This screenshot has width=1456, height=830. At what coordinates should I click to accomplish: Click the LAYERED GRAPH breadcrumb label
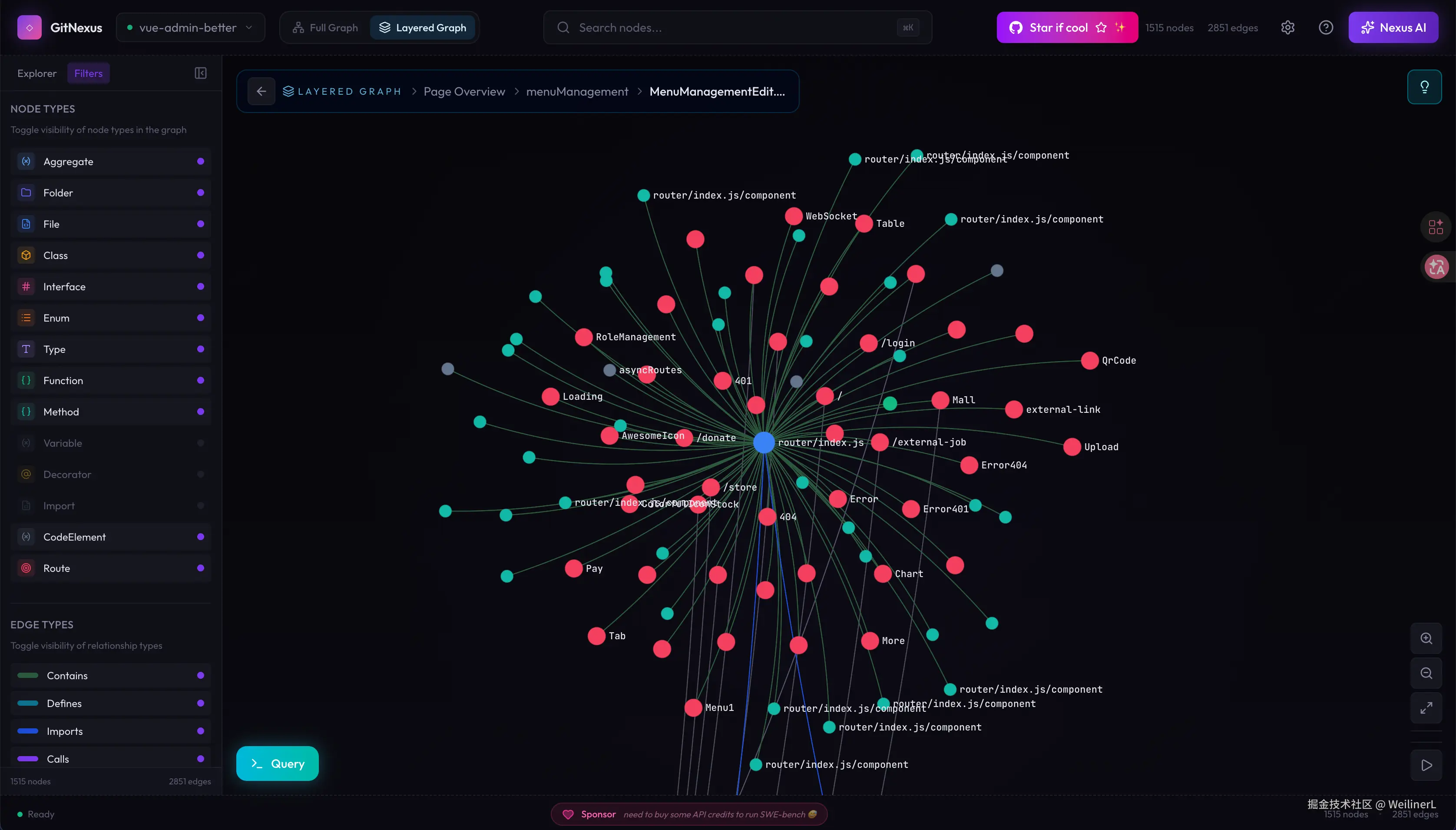pos(349,91)
